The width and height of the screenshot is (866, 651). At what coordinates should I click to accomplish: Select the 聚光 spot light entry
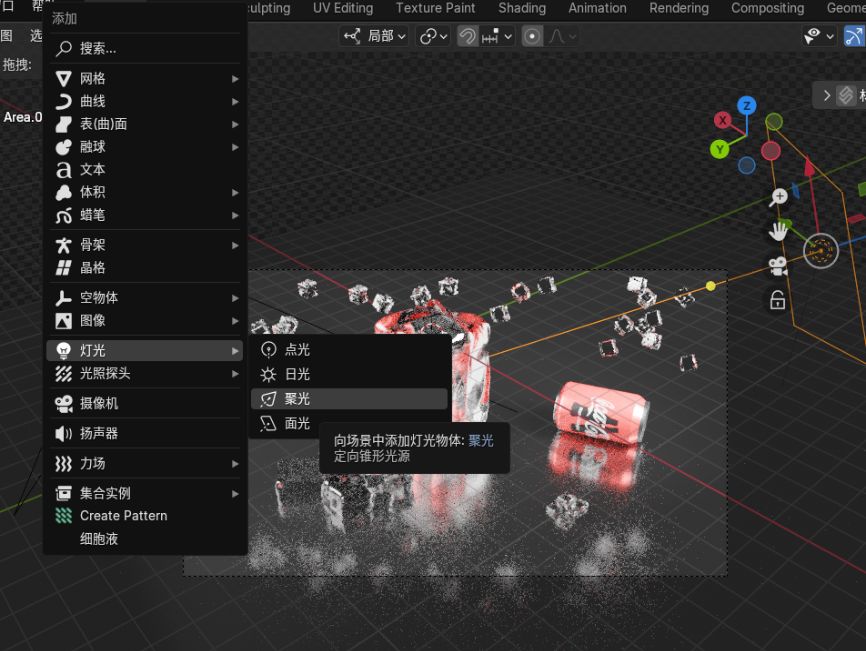tap(349, 399)
